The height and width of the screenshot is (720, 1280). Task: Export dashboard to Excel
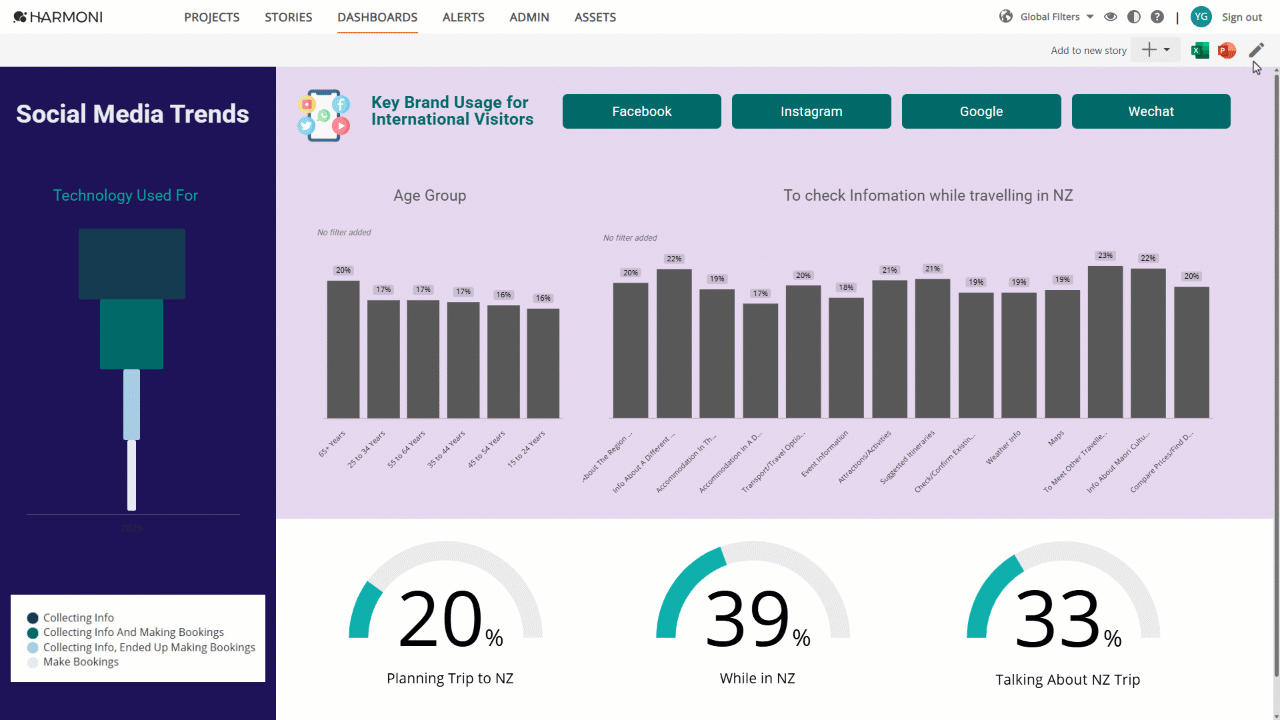click(1200, 50)
